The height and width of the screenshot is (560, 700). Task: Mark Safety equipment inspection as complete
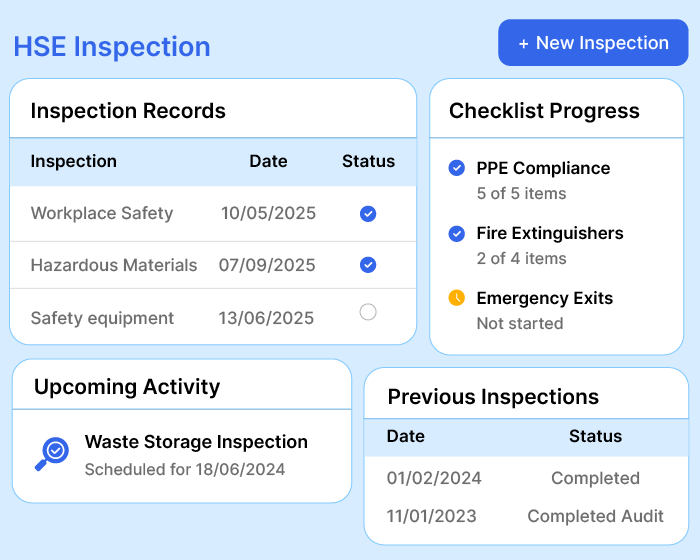(x=368, y=313)
